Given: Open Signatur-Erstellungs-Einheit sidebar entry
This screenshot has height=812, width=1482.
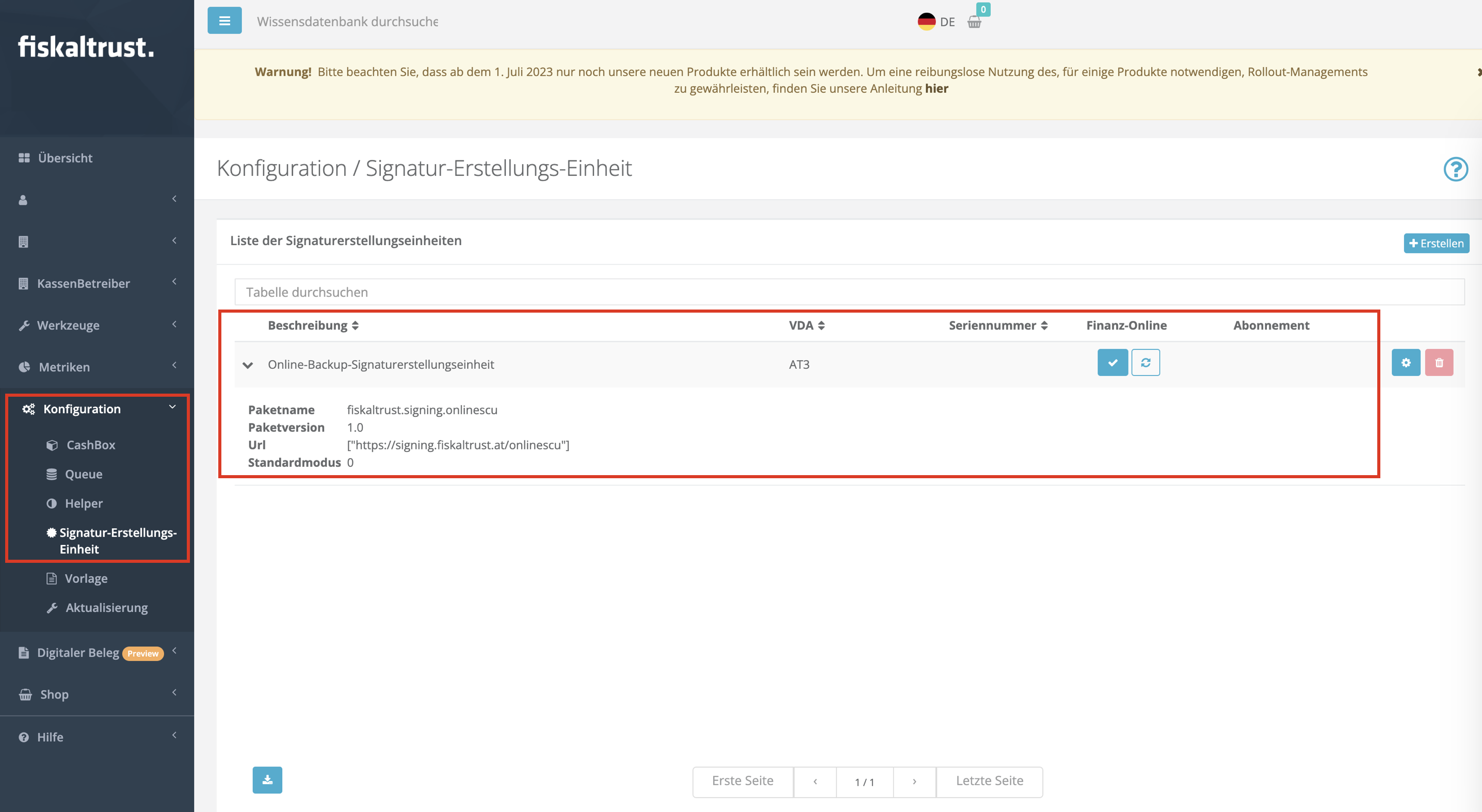Looking at the screenshot, I should 111,541.
